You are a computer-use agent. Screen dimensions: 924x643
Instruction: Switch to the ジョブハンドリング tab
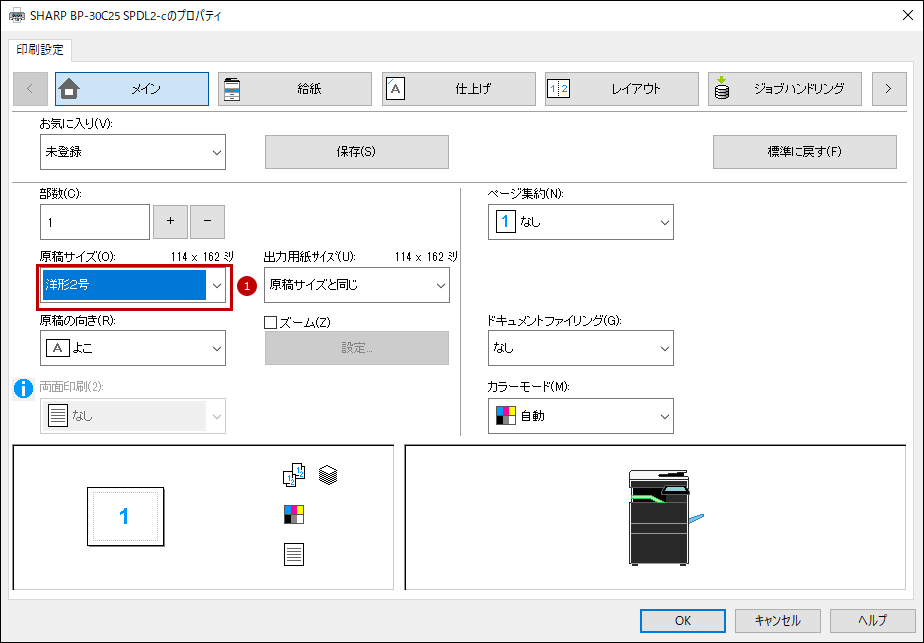tap(785, 89)
